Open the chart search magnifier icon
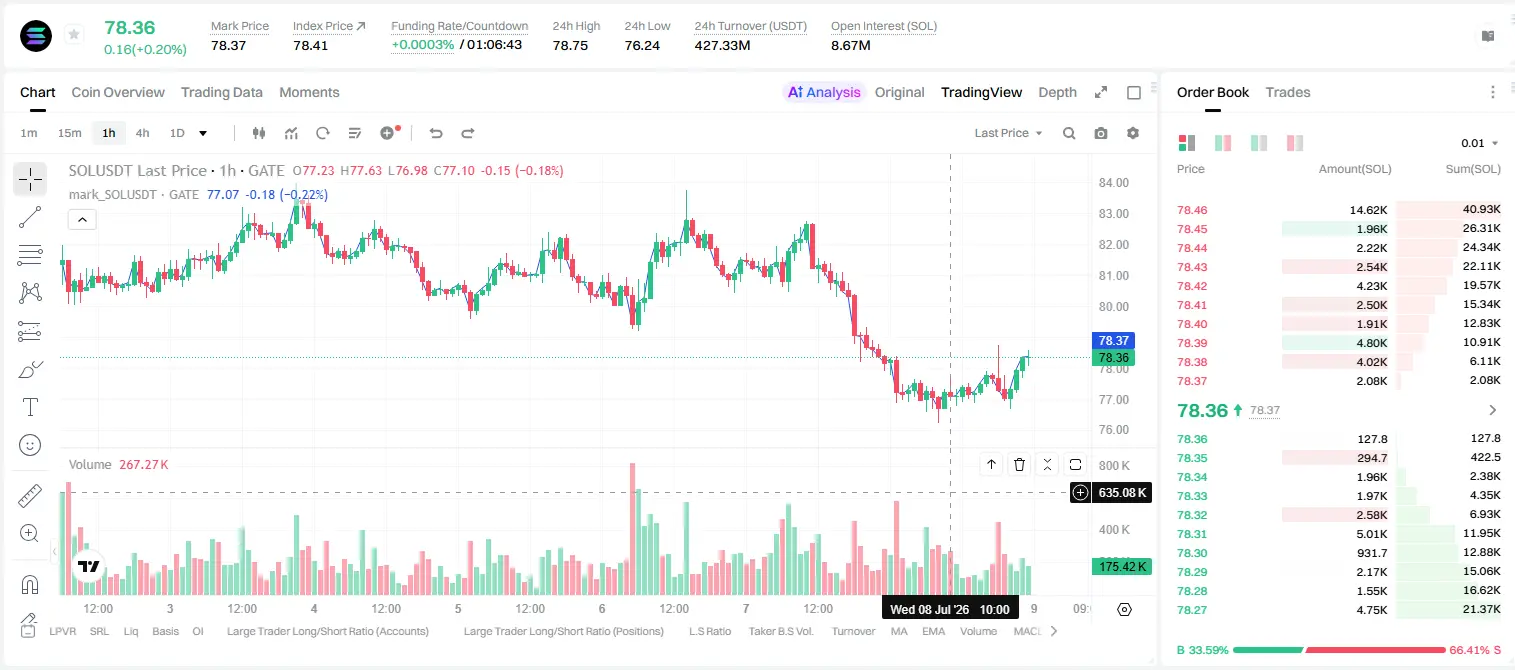Viewport: 1515px width, 670px height. click(x=1069, y=133)
